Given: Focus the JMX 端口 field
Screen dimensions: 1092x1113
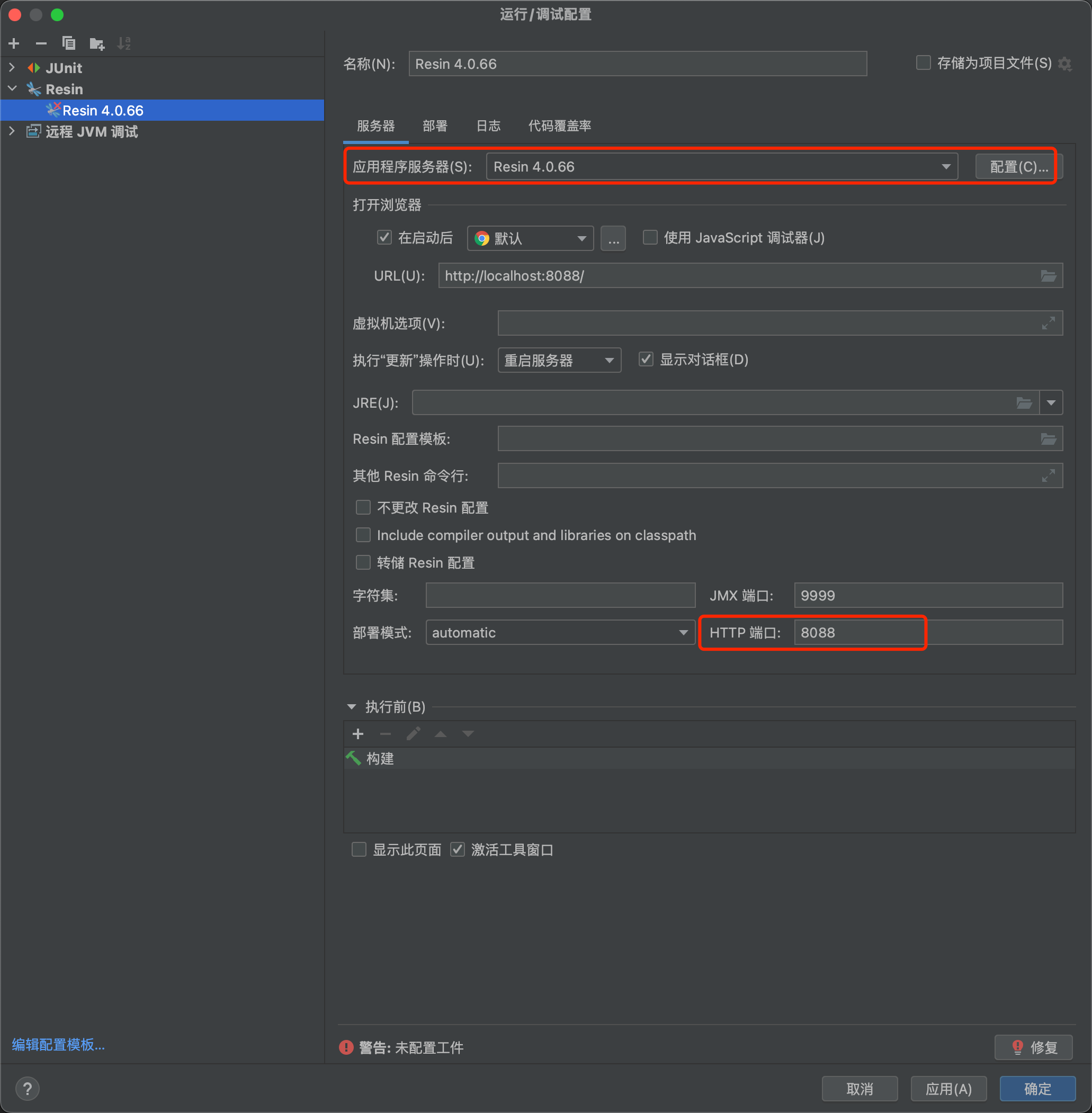Looking at the screenshot, I should click(928, 595).
